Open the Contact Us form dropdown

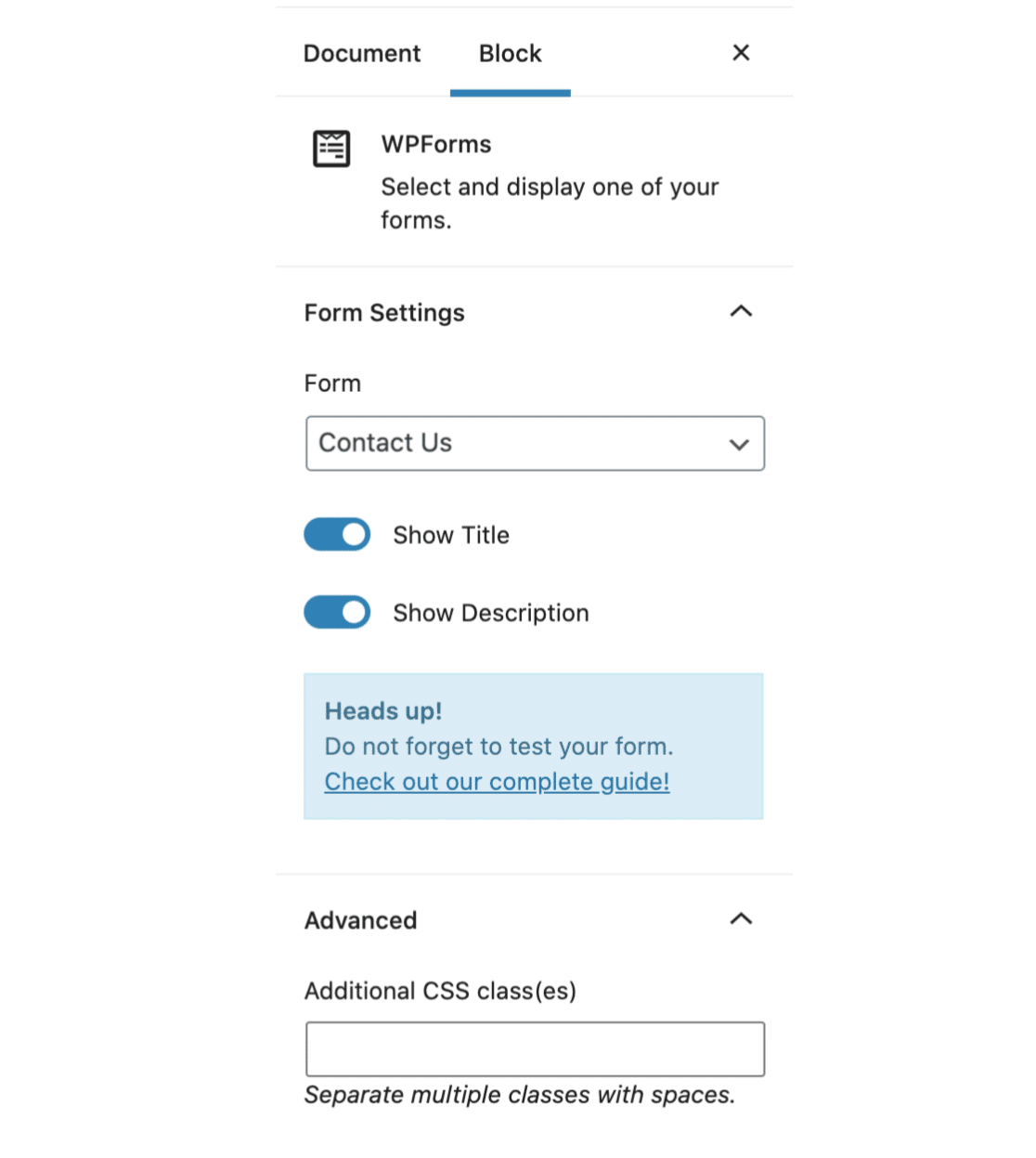(535, 444)
